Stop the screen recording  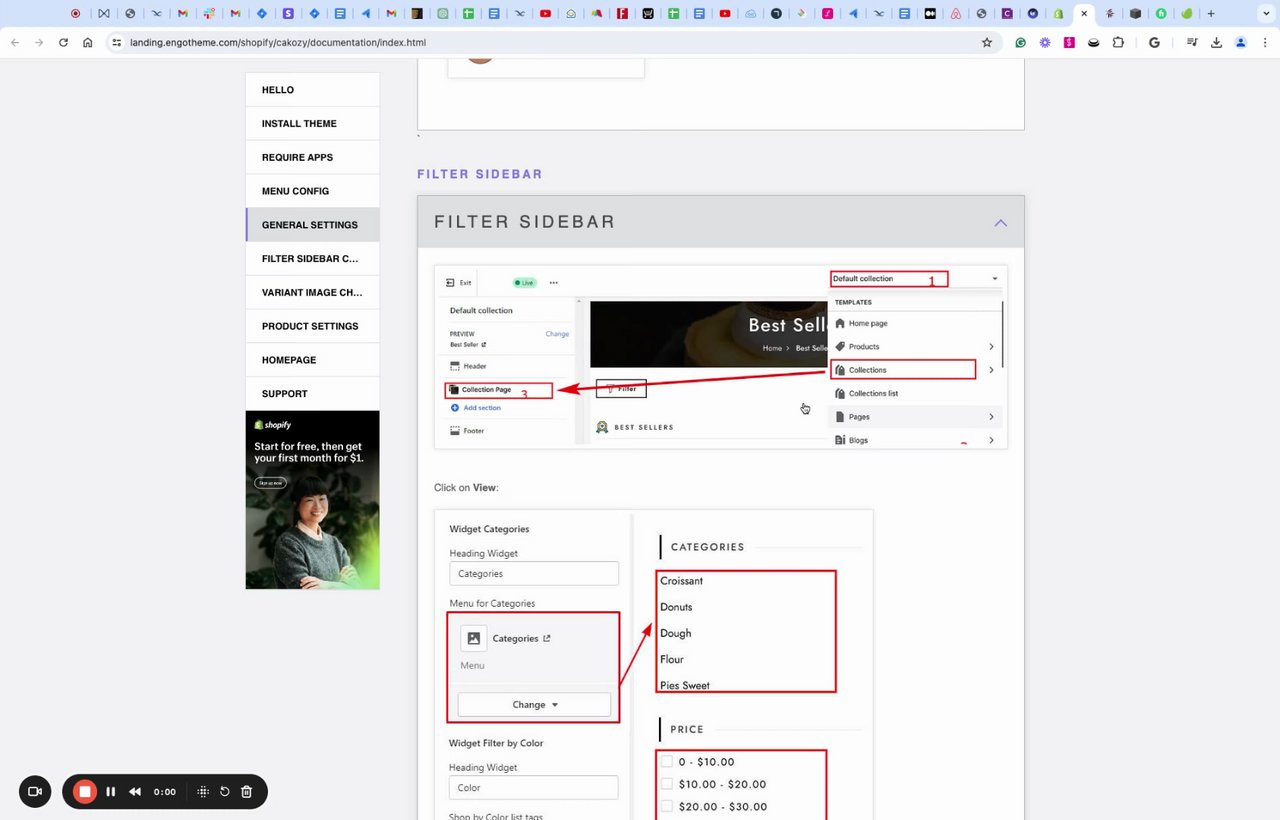coord(85,791)
